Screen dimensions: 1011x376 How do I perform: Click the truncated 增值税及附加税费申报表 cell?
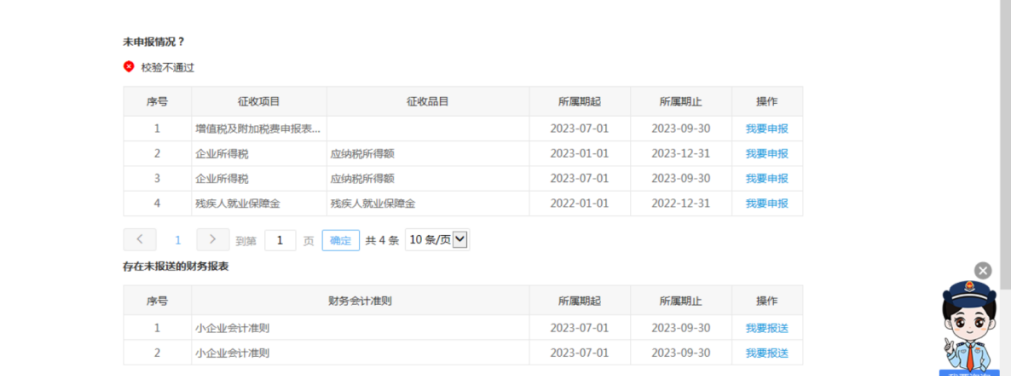coord(259,128)
